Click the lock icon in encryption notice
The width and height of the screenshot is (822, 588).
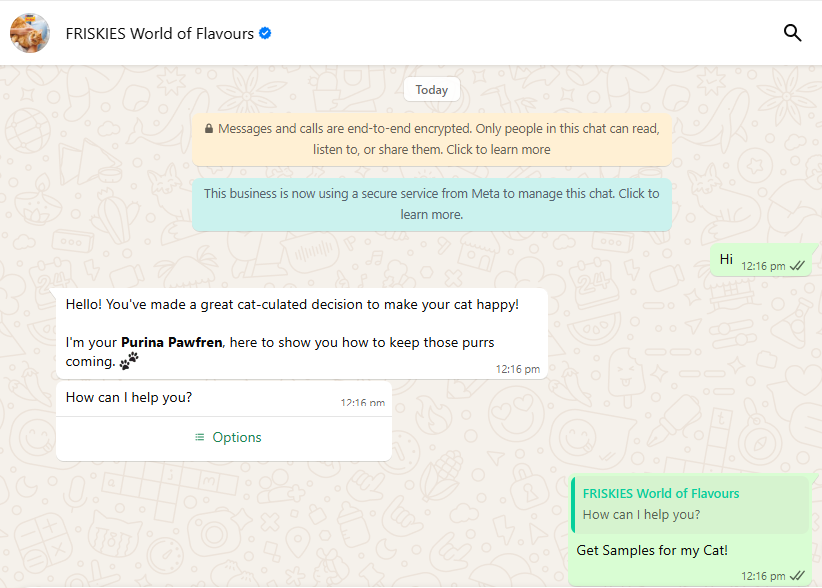click(209, 129)
